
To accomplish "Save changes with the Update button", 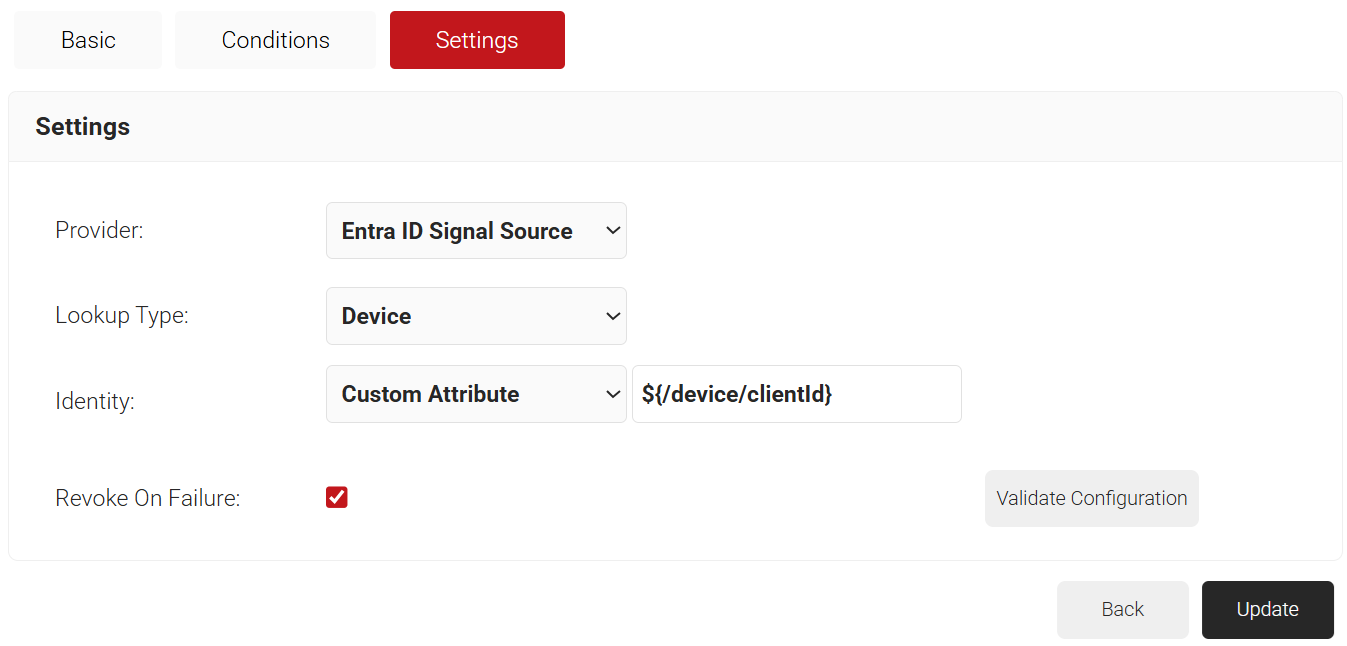I will [1267, 610].
